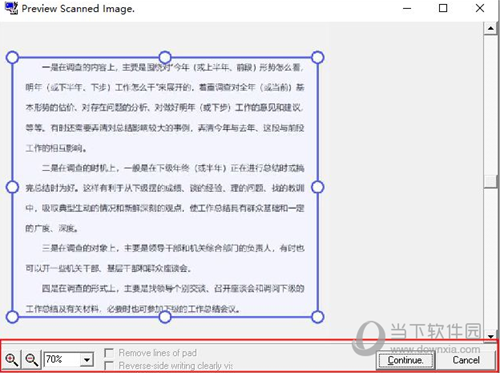Select the left-middle crop handle
Image resolution: width=500 pixels, height=373 pixels.
[x=12, y=187]
